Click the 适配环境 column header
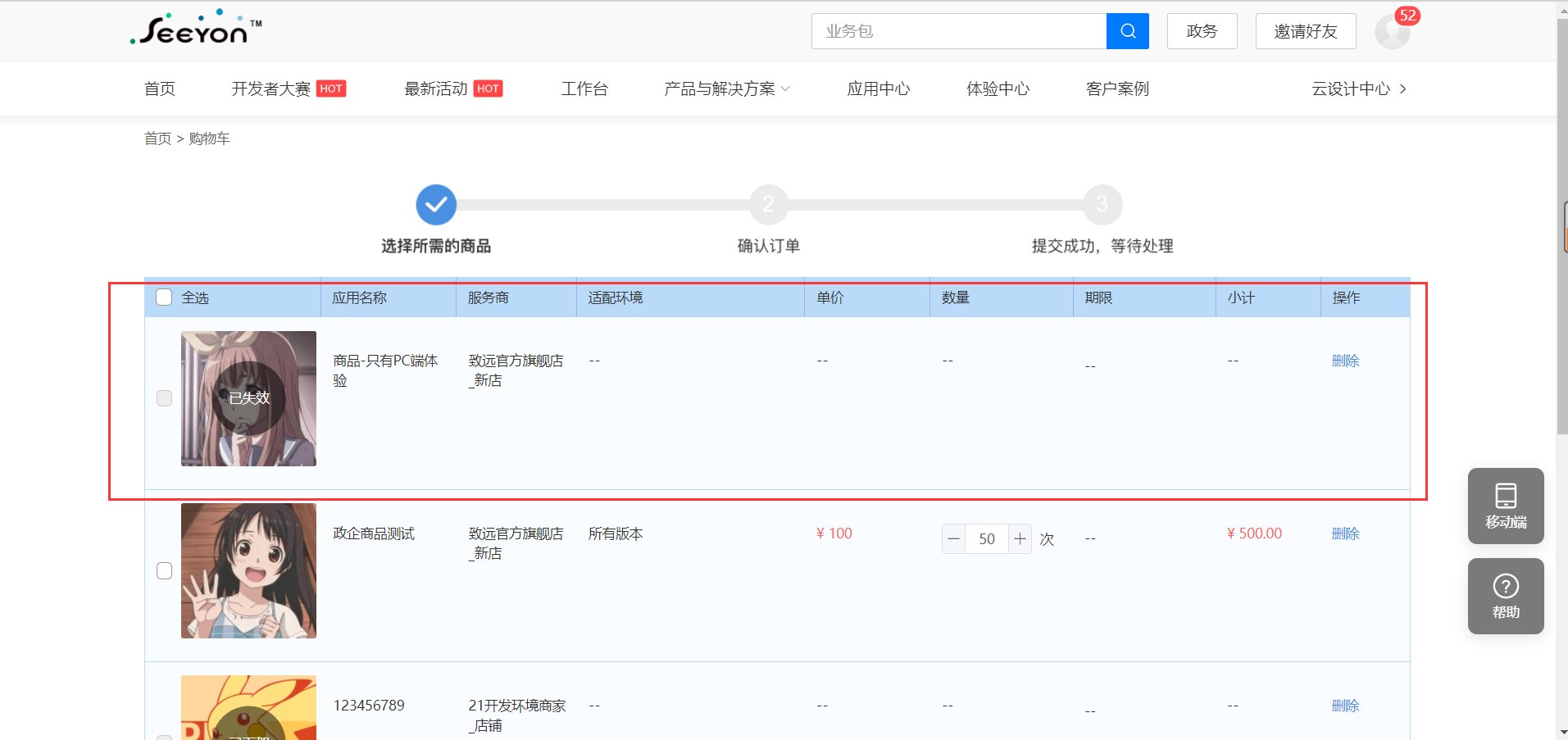Screen dimensions: 1568x740 coord(616,297)
